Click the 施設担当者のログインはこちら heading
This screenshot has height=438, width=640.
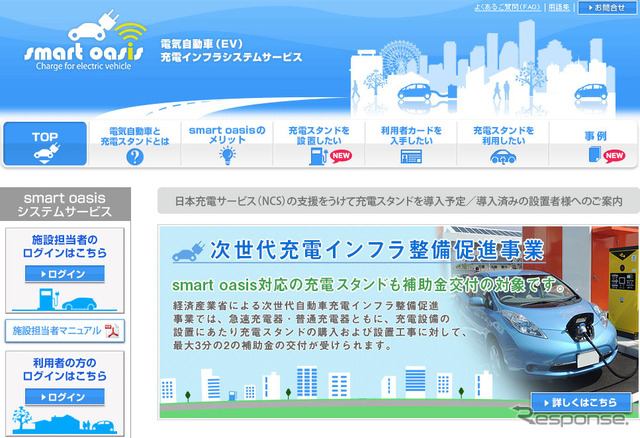pos(64,246)
